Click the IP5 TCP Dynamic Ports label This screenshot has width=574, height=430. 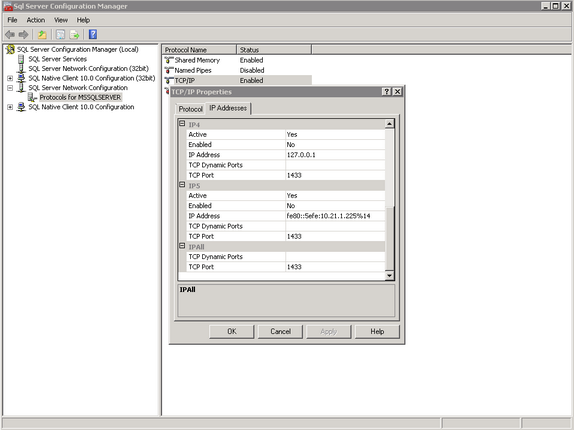tap(215, 226)
